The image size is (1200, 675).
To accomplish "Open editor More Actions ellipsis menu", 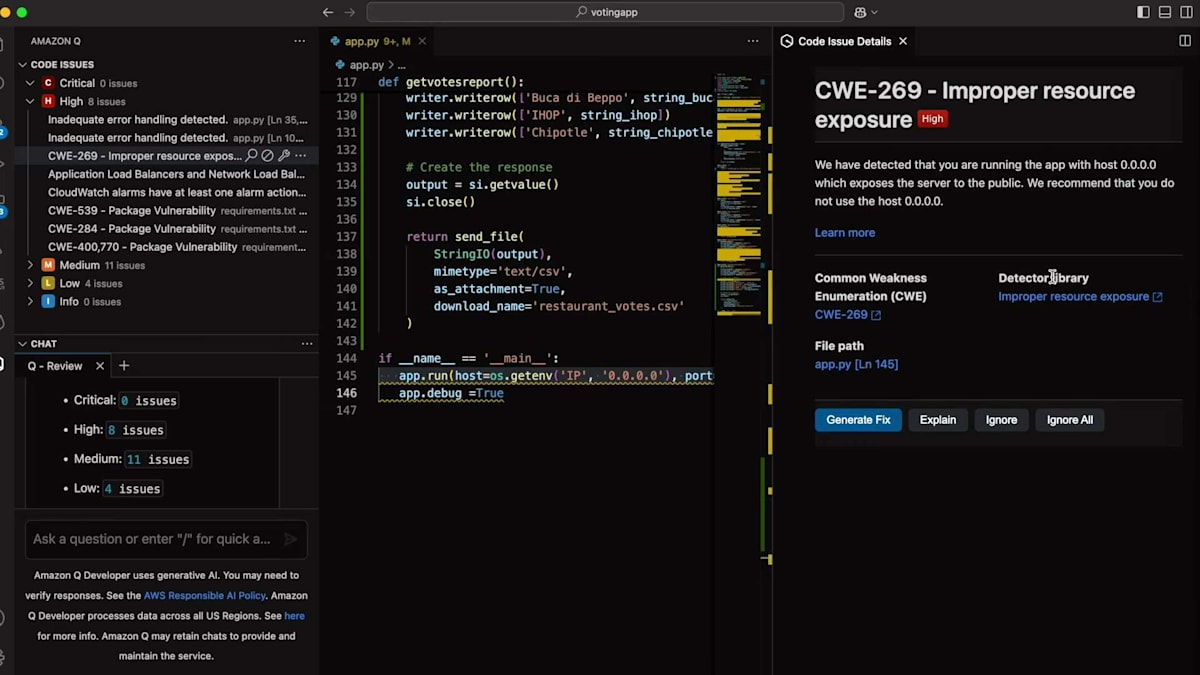I will (x=753, y=41).
